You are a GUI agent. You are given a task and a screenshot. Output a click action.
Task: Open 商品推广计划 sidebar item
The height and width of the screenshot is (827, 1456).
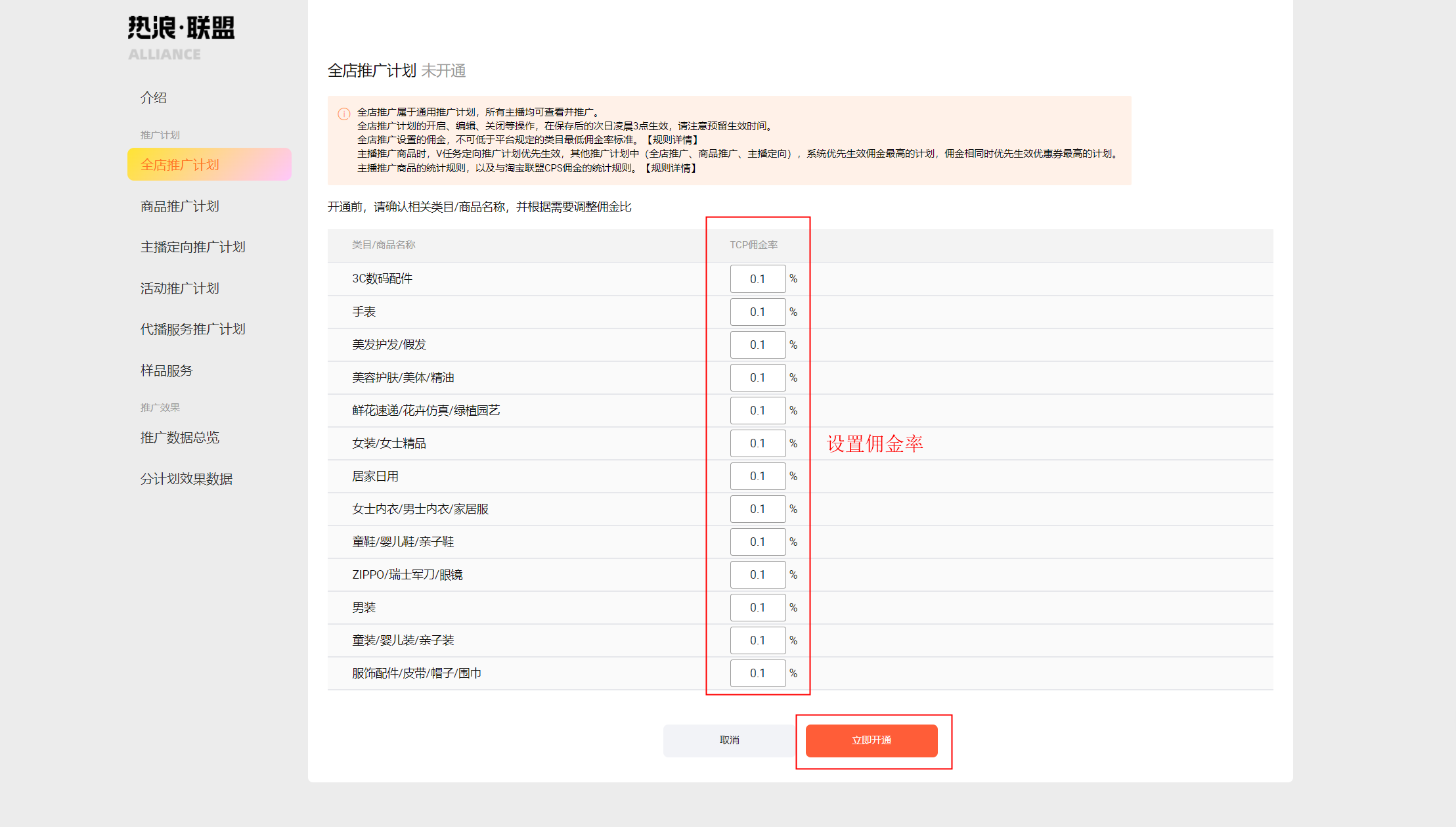[180, 206]
